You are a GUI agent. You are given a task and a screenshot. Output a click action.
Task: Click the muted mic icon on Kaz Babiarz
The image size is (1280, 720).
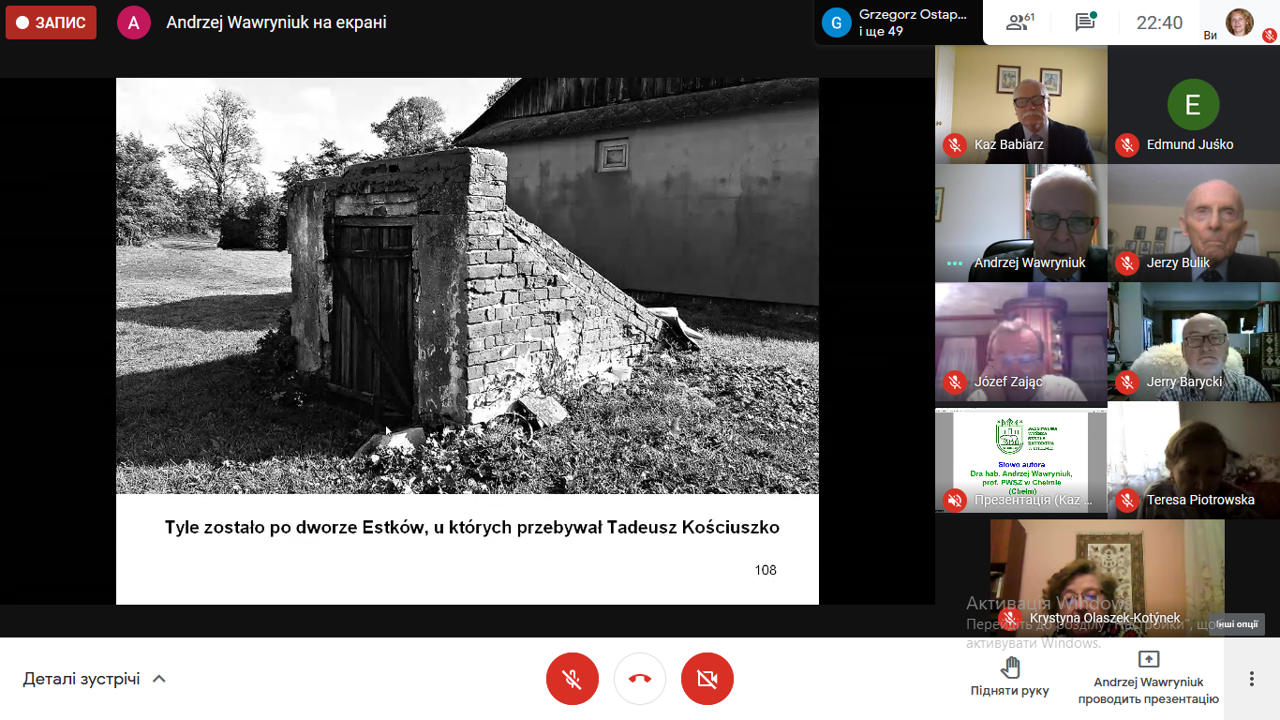(955, 145)
